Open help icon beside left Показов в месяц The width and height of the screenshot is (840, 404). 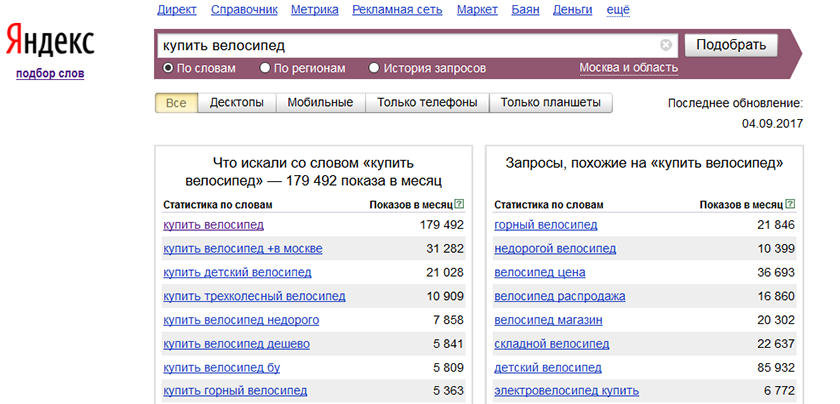click(x=459, y=204)
